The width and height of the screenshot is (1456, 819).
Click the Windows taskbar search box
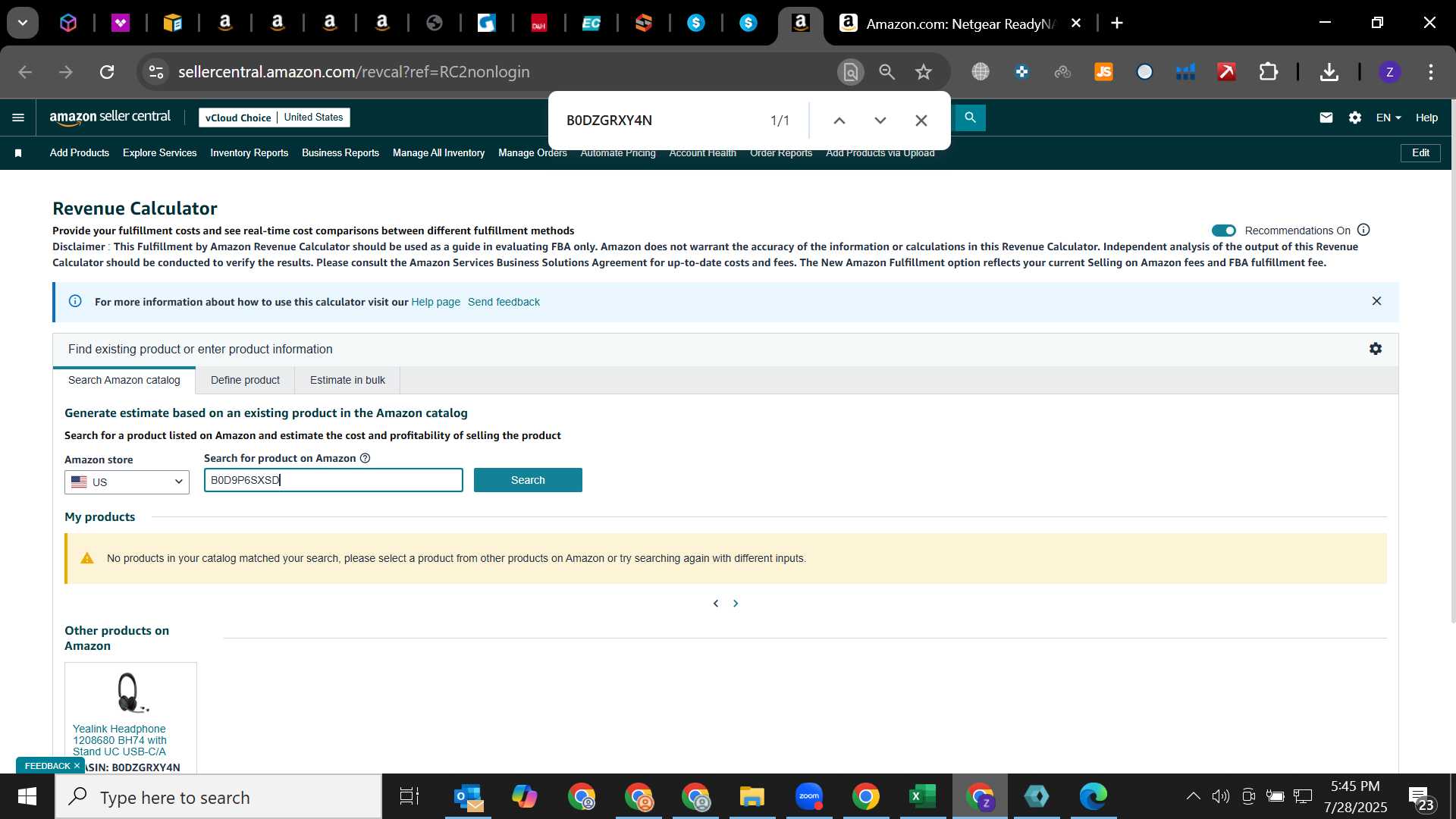point(218,797)
